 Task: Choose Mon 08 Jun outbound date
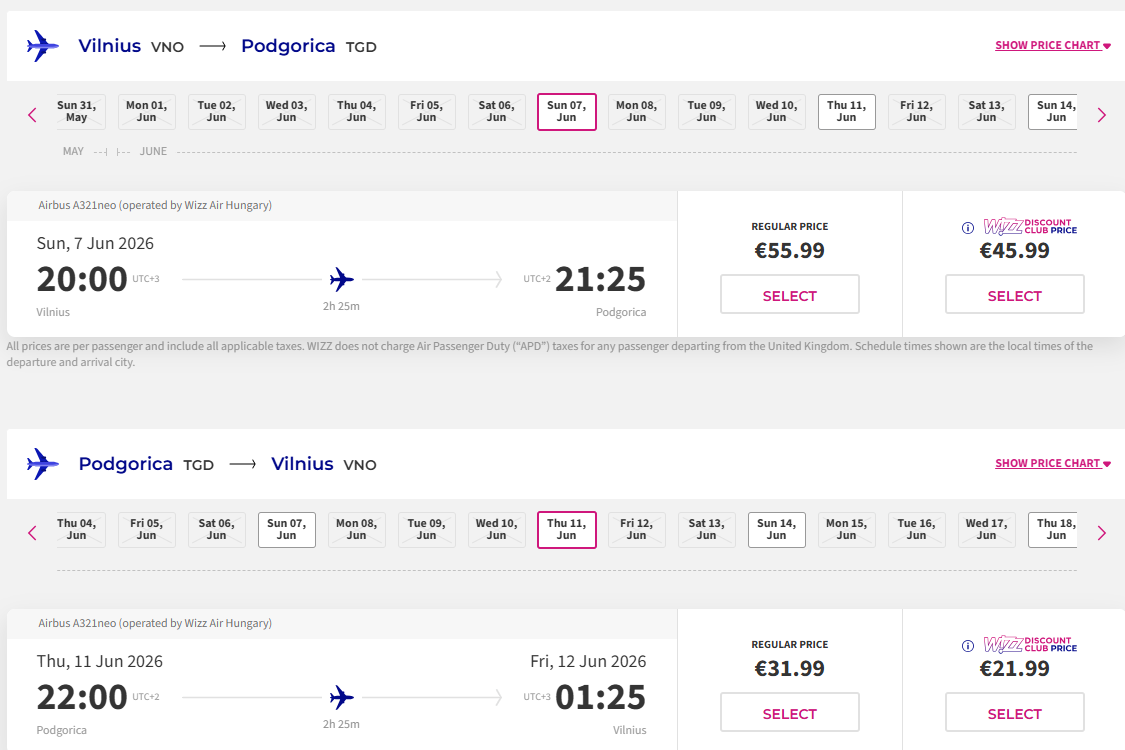[x=636, y=112]
